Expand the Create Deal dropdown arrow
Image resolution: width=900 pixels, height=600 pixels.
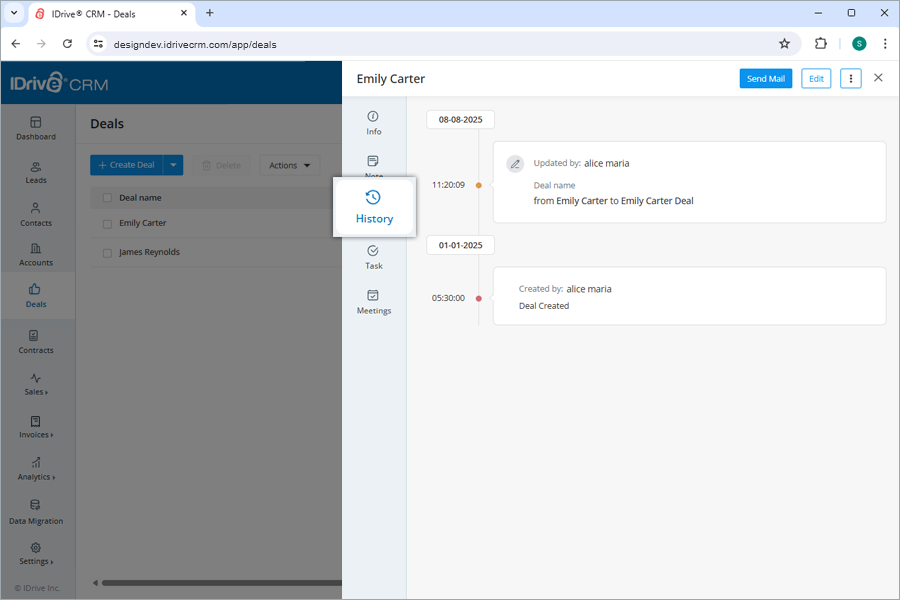click(x=172, y=165)
